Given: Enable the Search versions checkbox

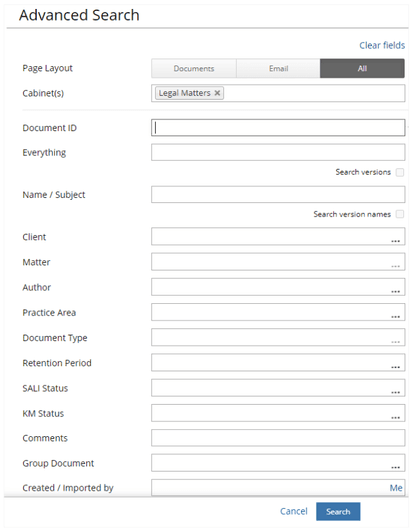Looking at the screenshot, I should pyautogui.click(x=400, y=172).
